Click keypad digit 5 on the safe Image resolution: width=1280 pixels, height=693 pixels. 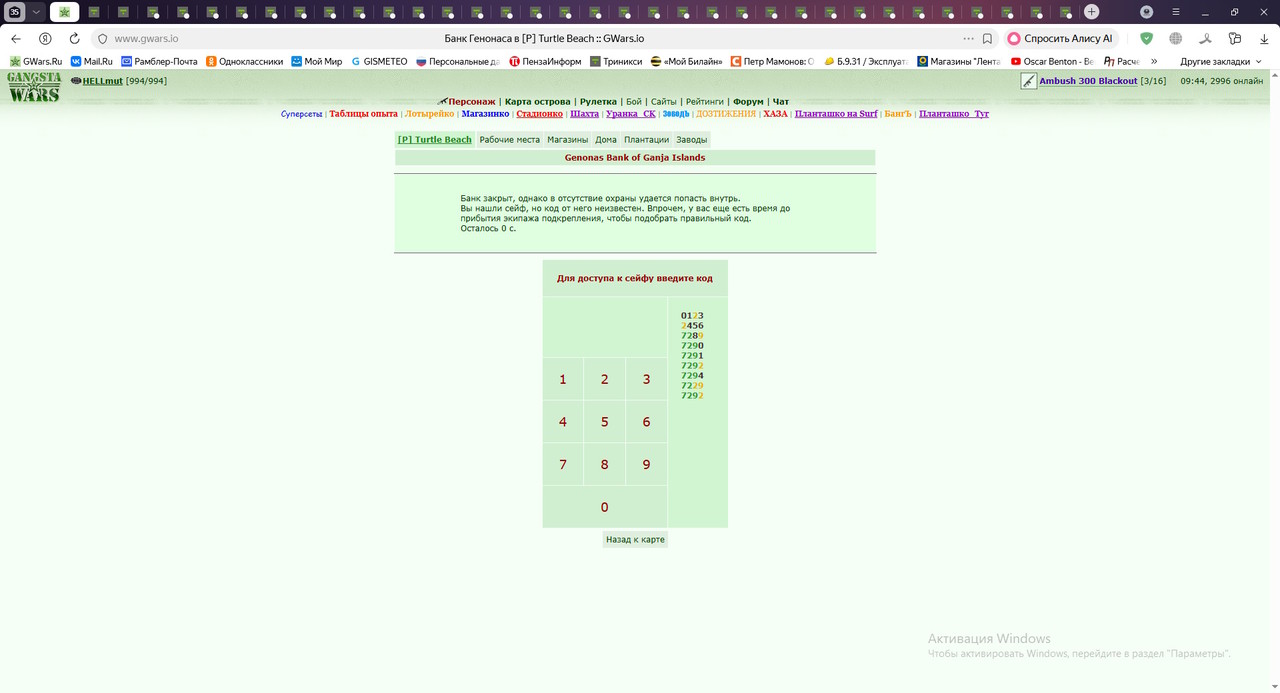604,422
